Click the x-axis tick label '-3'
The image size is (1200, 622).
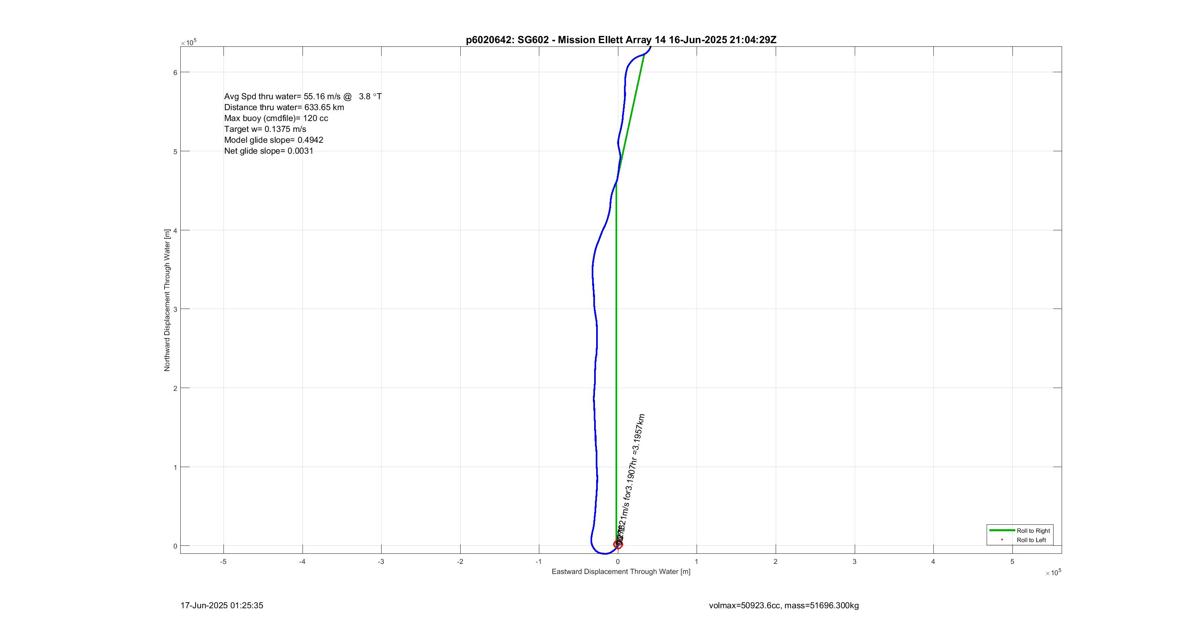[381, 562]
